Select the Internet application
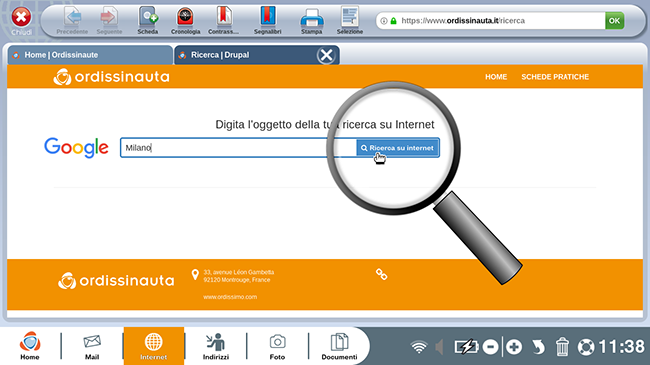 (x=153, y=346)
